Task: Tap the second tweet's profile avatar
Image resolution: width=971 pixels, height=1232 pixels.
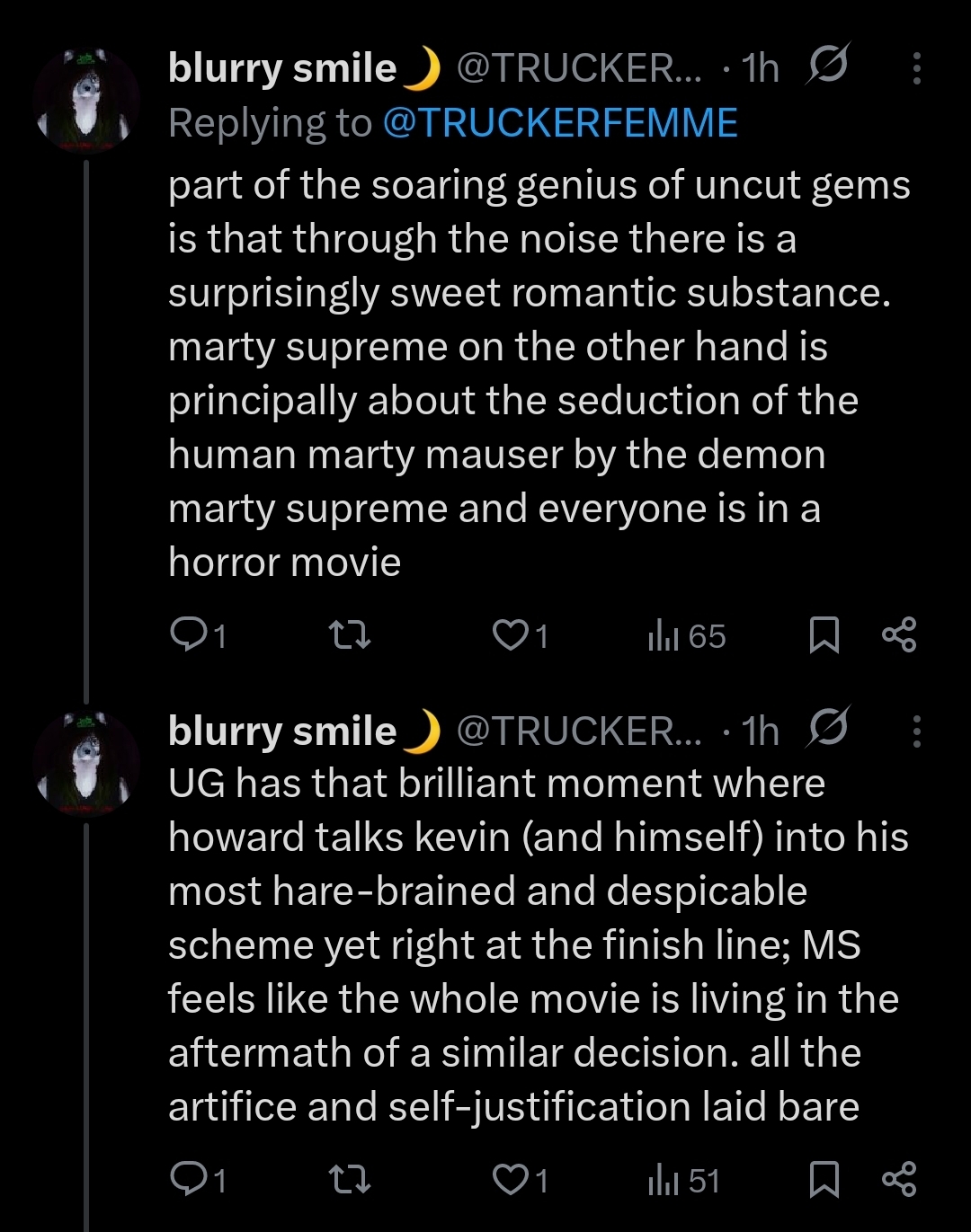Action: pyautogui.click(x=86, y=763)
